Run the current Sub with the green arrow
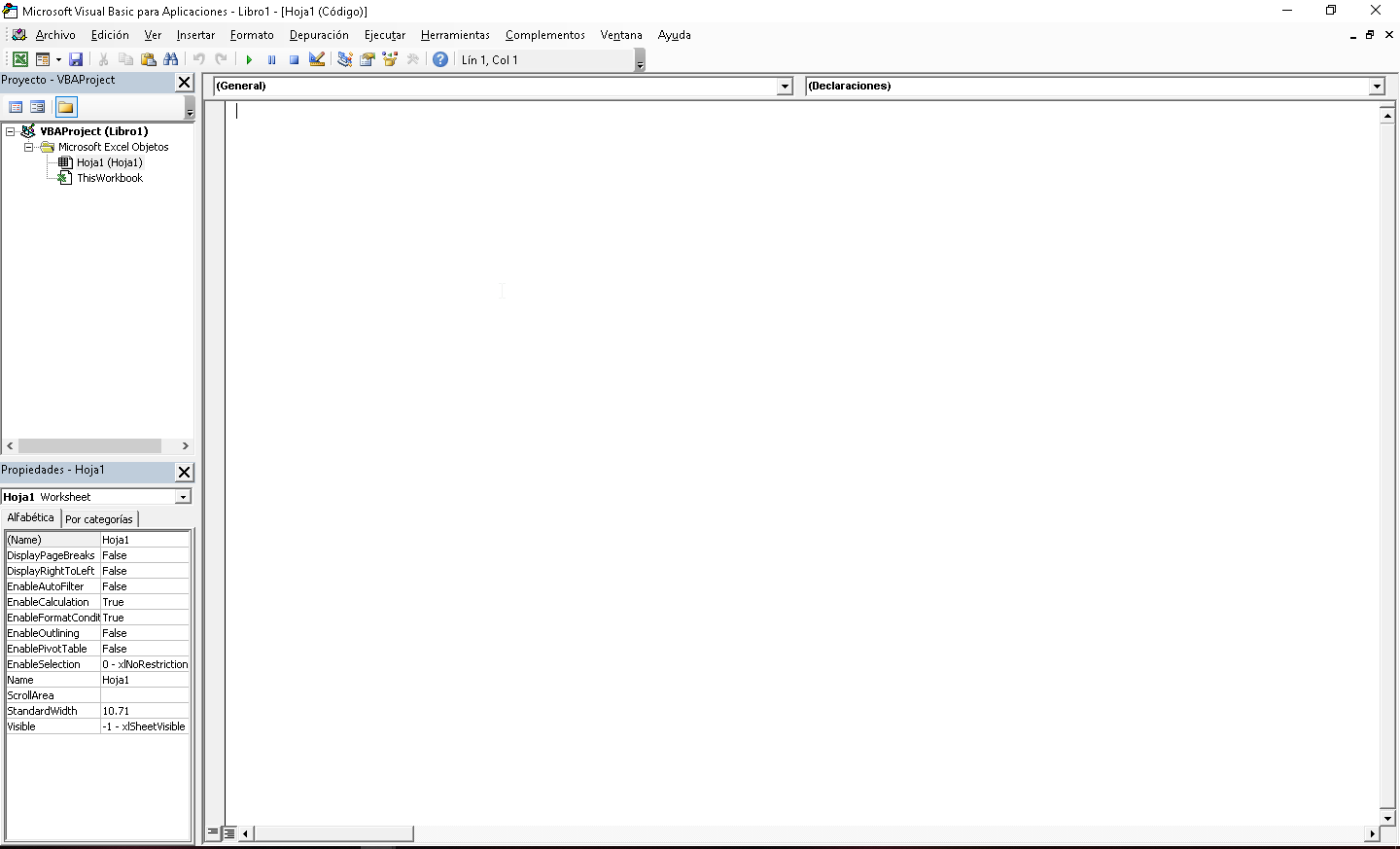The image size is (1400, 849). 249,58
